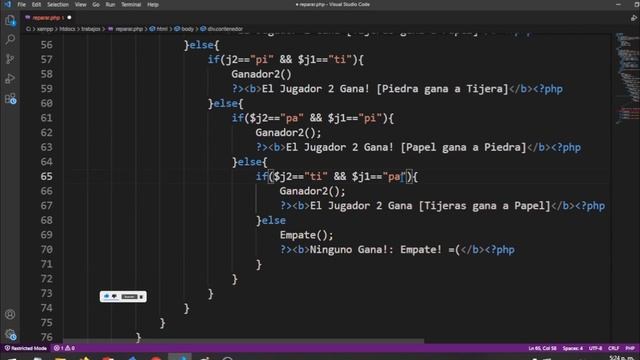Click the text 'Tijeras gana a Papel' on line 67
This screenshot has width=640, height=360.
coord(484,206)
